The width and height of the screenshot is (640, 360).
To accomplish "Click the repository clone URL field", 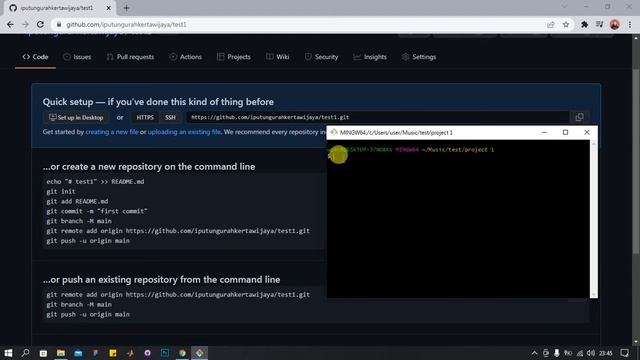I will coord(378,118).
